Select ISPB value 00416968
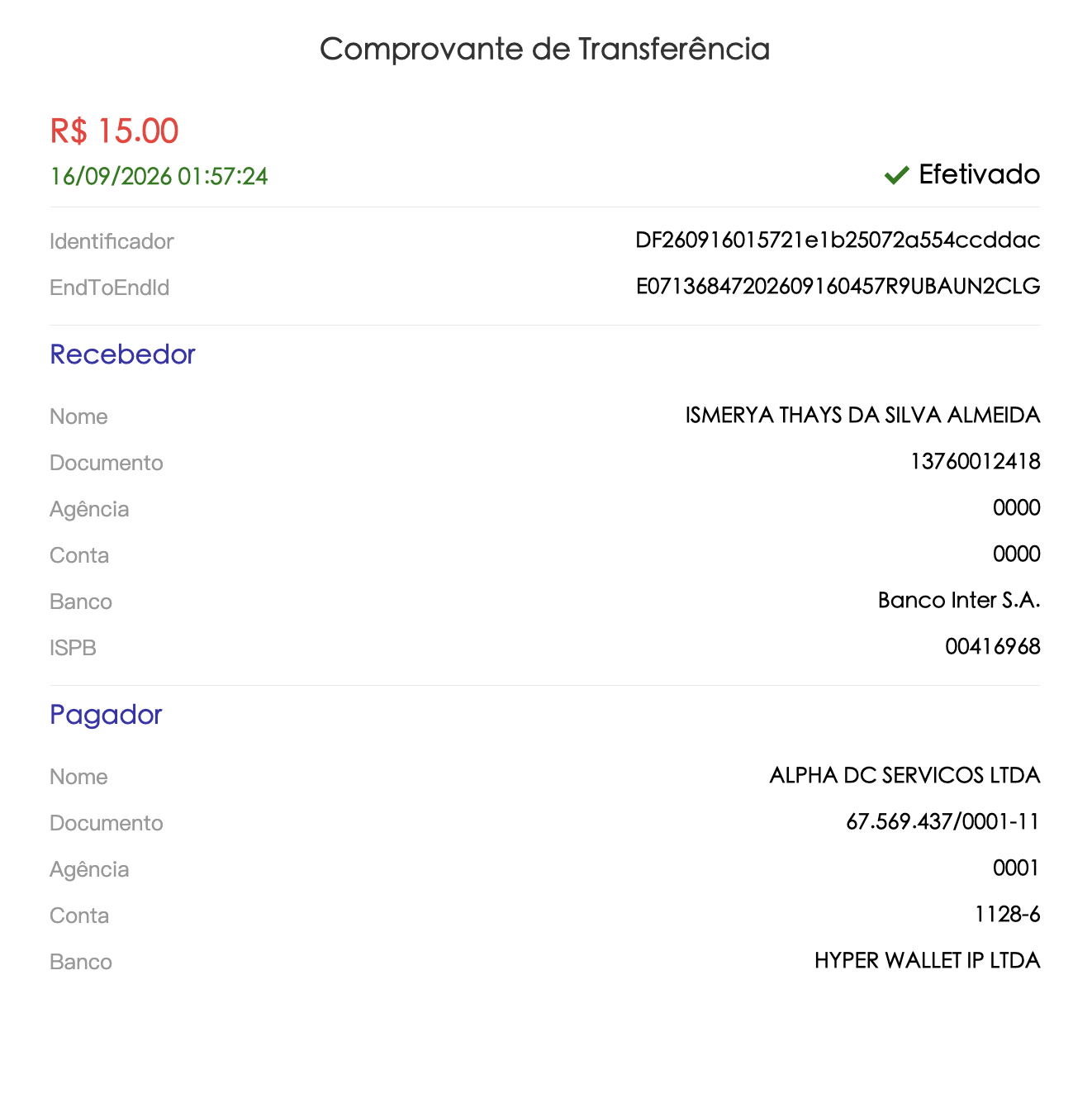The image size is (1092, 1094). click(992, 646)
